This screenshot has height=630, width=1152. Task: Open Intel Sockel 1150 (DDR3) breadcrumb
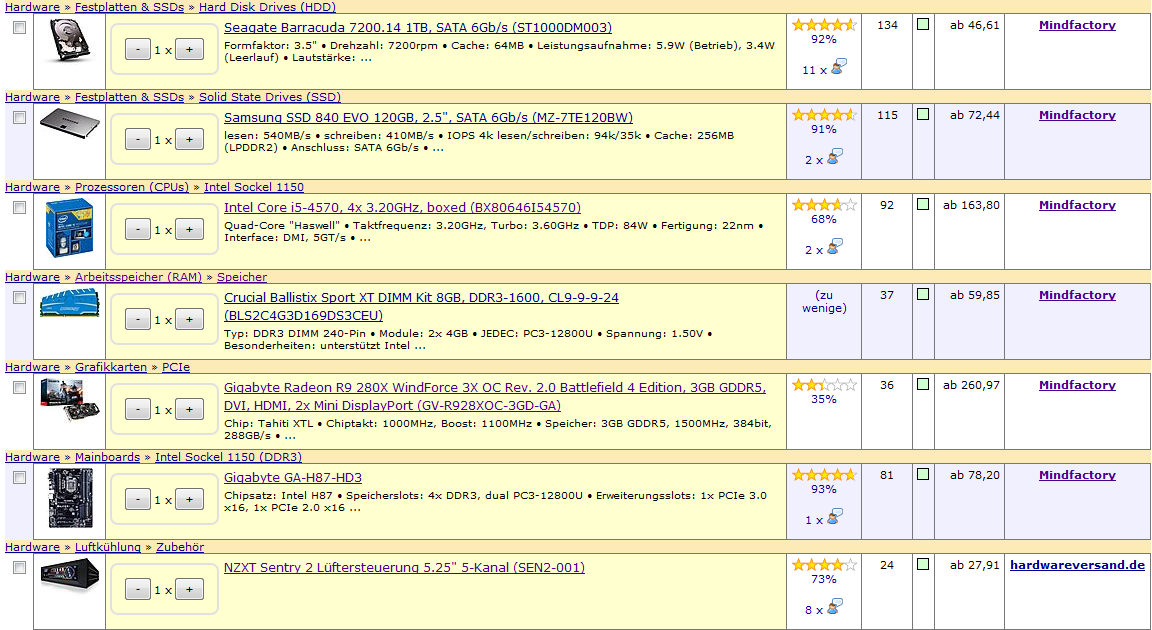coord(228,457)
